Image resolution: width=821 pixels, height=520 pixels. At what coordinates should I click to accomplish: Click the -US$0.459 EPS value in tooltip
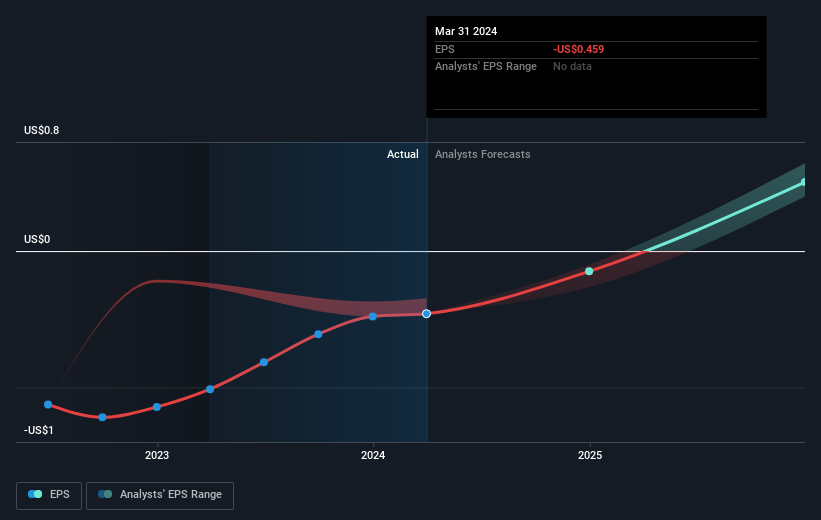pyautogui.click(x=579, y=49)
